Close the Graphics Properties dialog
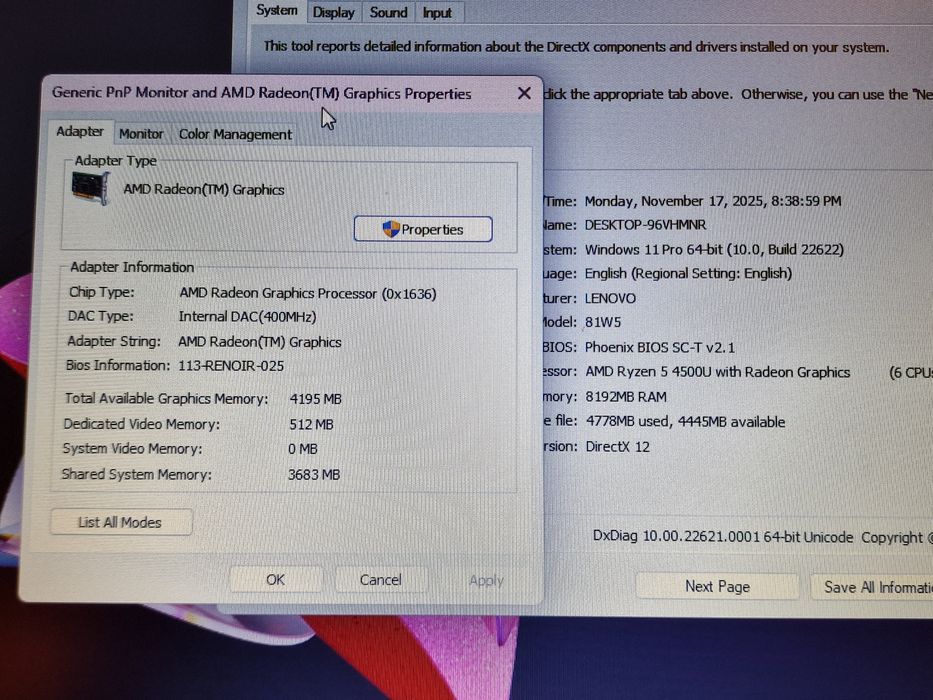 click(524, 93)
